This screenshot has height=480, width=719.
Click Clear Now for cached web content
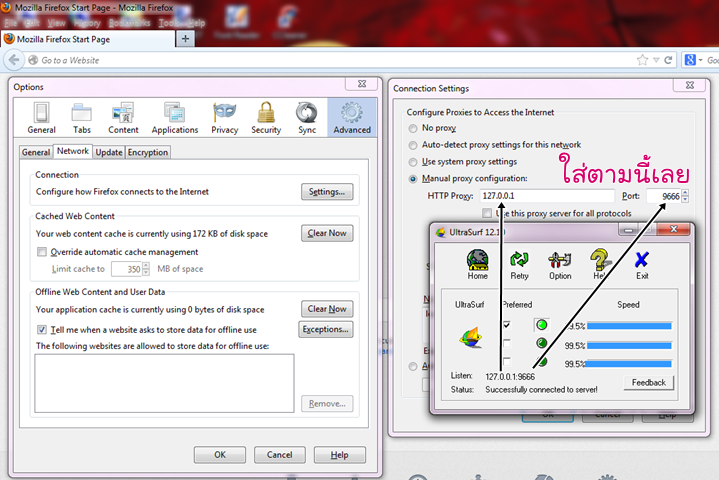click(327, 233)
